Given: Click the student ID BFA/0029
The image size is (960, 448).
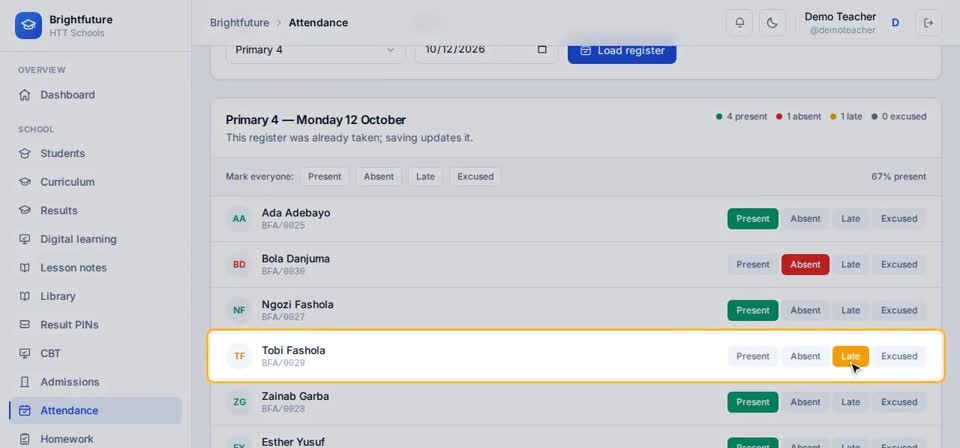Looking at the screenshot, I should coord(283,364).
